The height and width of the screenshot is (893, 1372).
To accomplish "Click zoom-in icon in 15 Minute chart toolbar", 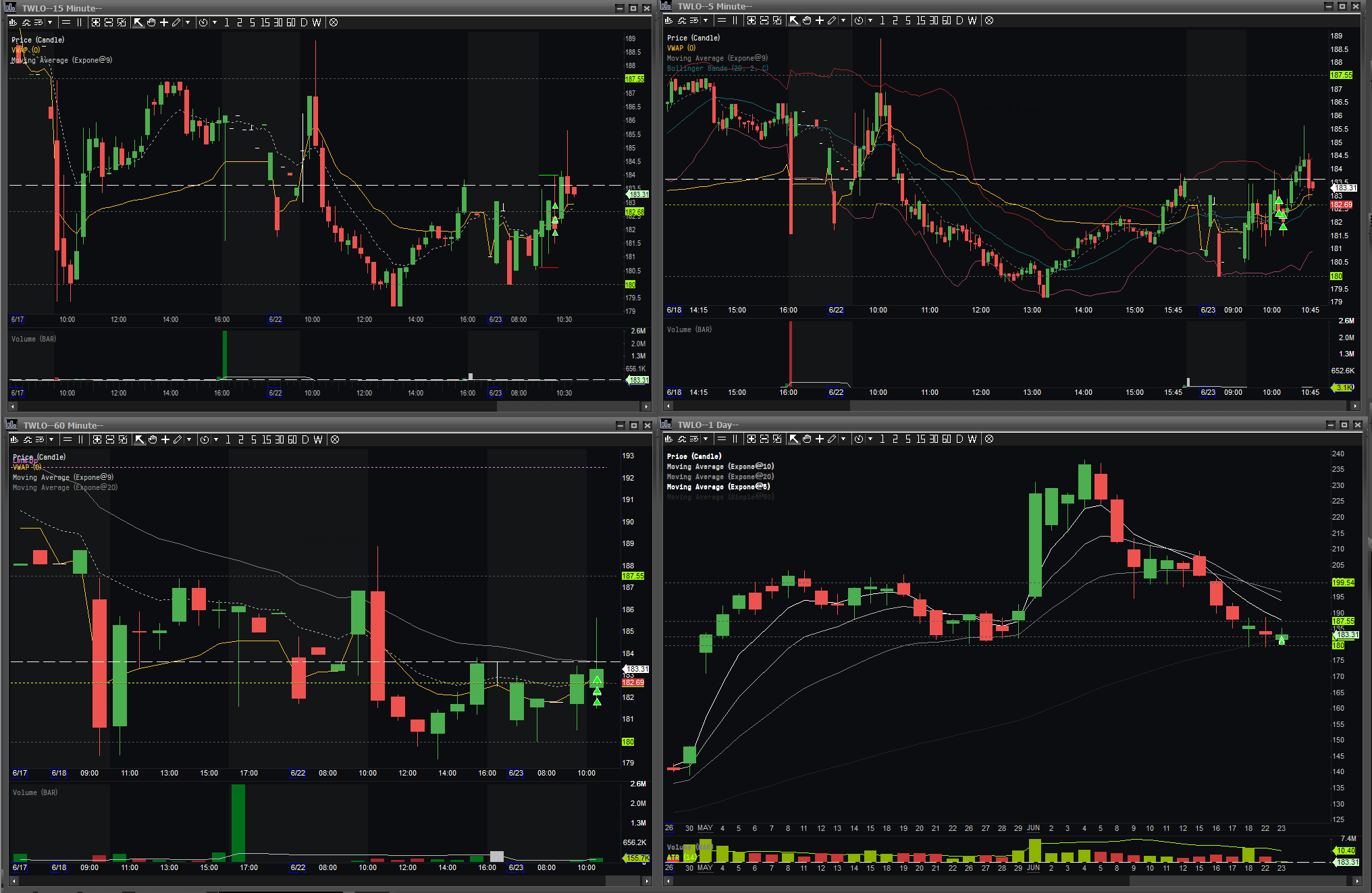I will [96, 22].
